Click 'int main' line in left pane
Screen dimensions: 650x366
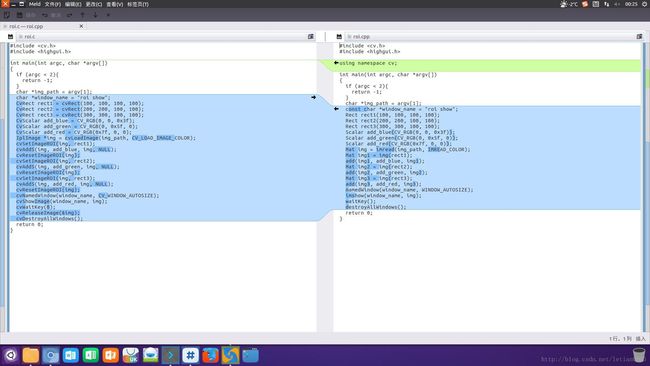tap(59, 63)
